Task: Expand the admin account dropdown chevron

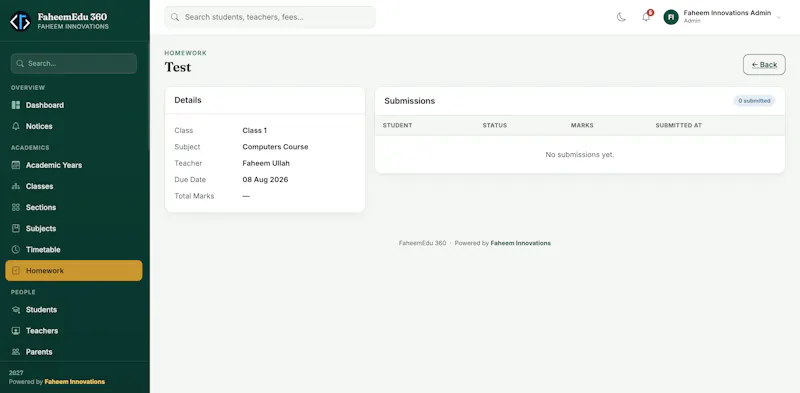Action: coord(779,17)
